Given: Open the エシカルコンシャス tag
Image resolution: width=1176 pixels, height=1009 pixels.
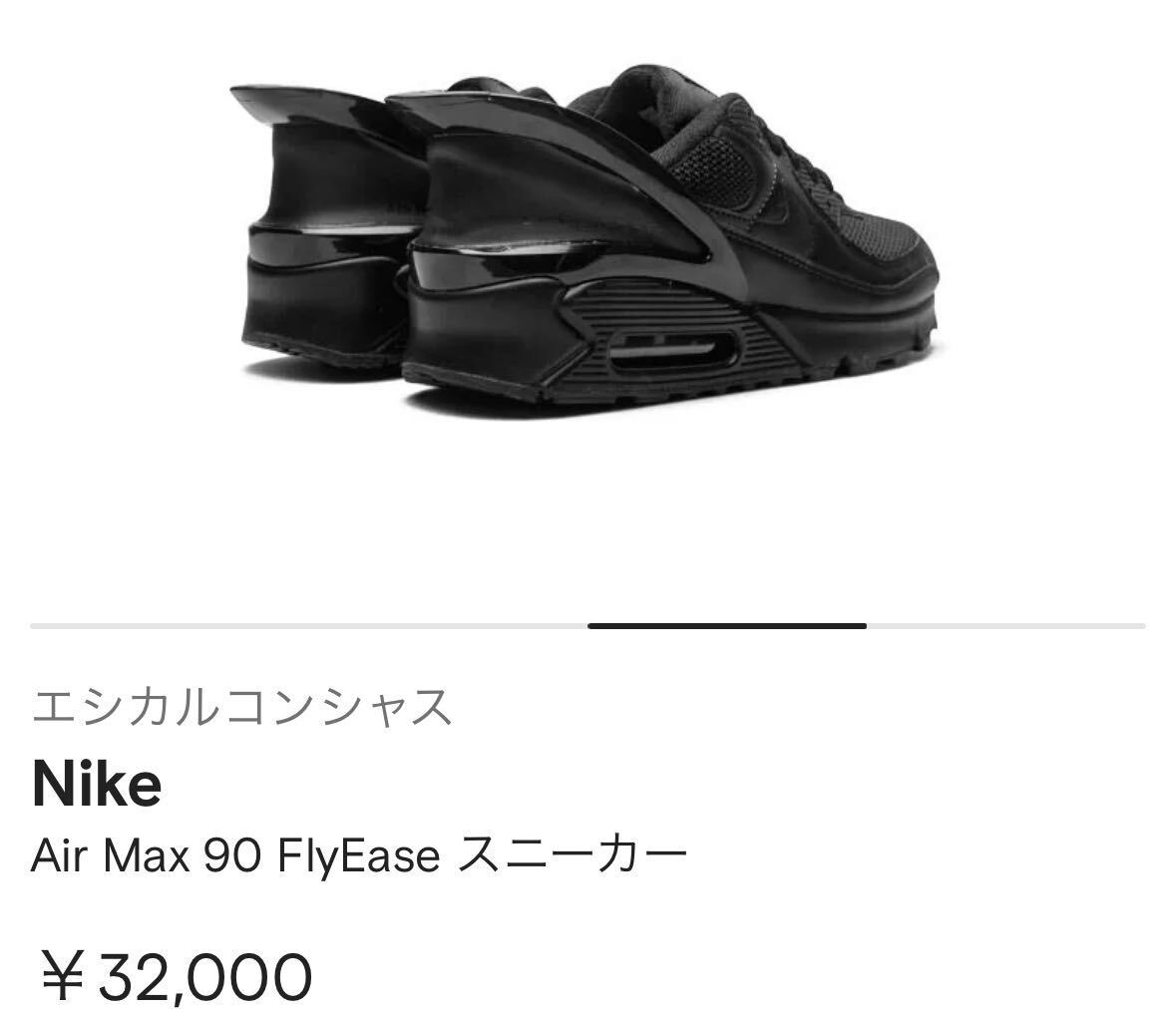Looking at the screenshot, I should [x=241, y=708].
